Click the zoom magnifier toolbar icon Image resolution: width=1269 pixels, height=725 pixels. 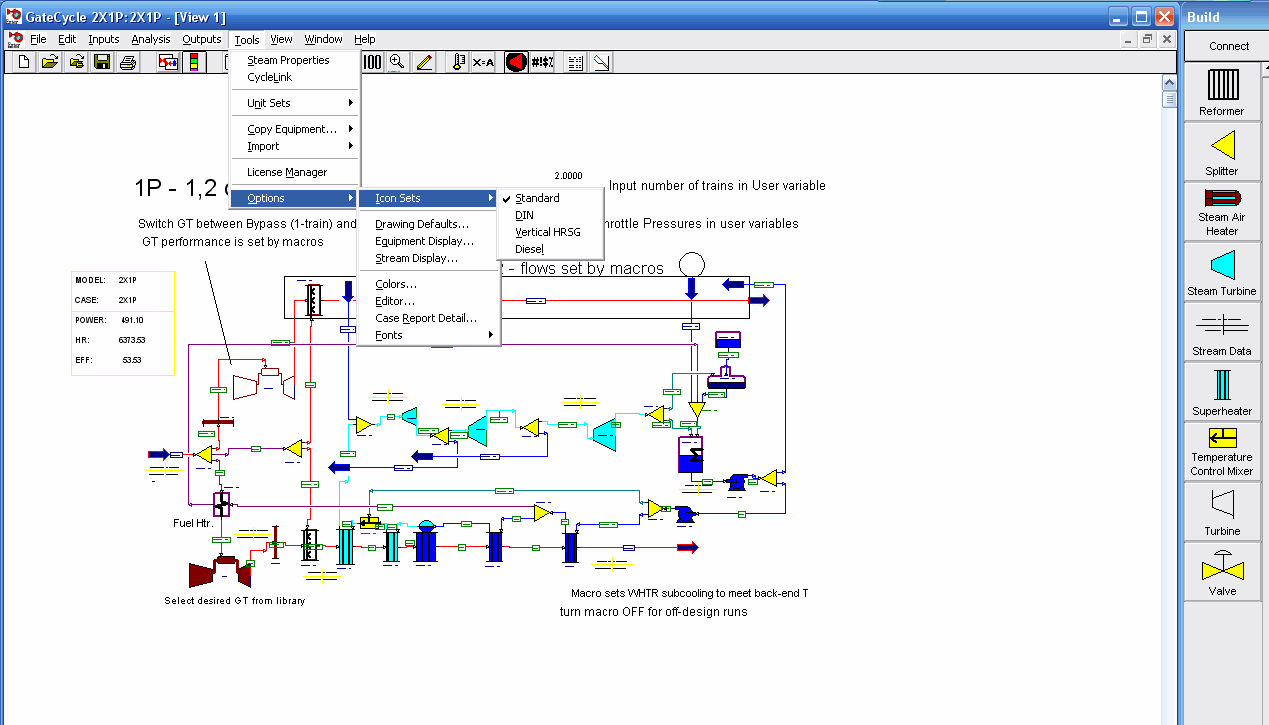[x=397, y=62]
